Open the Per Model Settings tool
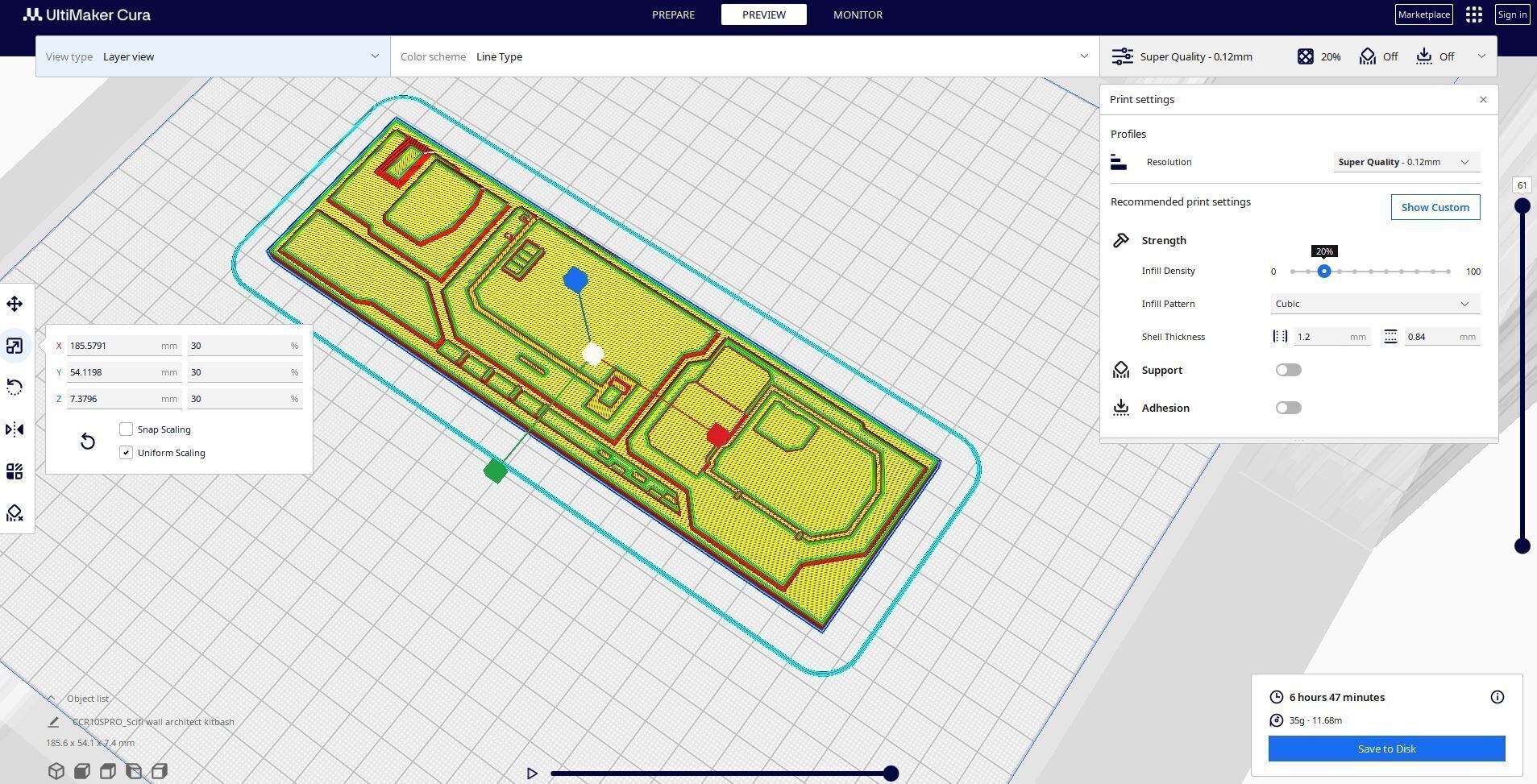1537x784 pixels. point(15,471)
